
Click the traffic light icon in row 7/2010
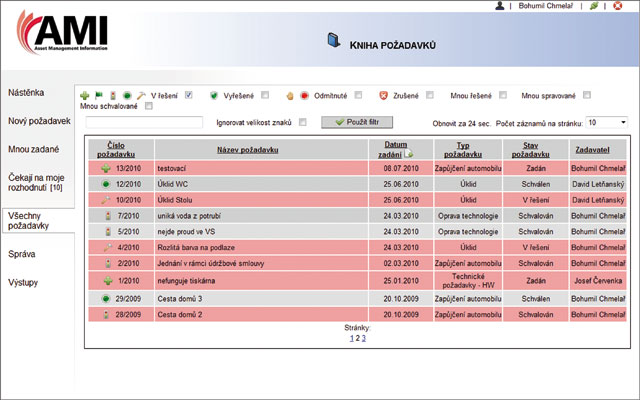[x=108, y=216]
